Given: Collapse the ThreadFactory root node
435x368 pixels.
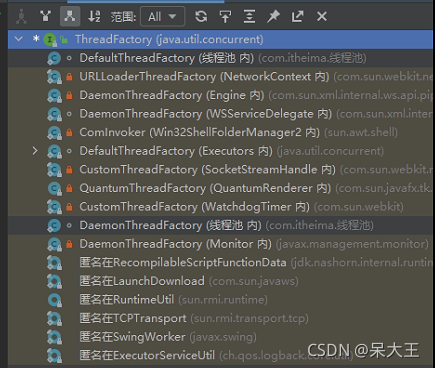Looking at the screenshot, I should (x=19, y=39).
